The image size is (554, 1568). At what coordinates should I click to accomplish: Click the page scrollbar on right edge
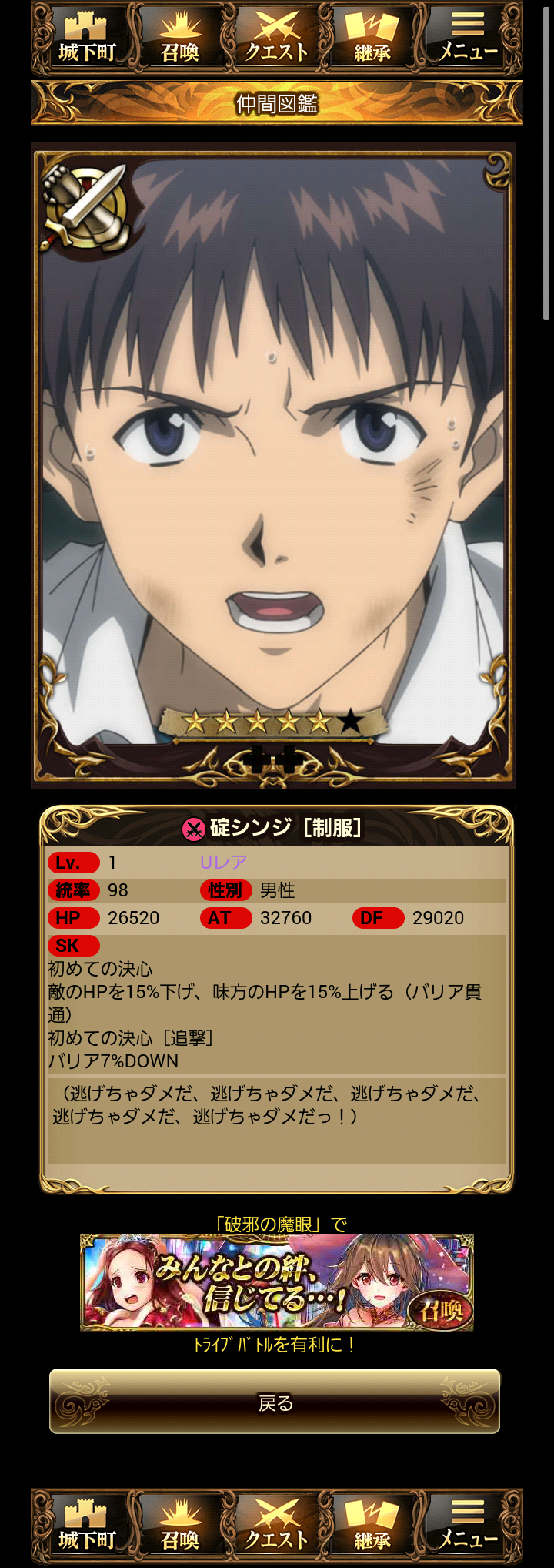coord(546,160)
